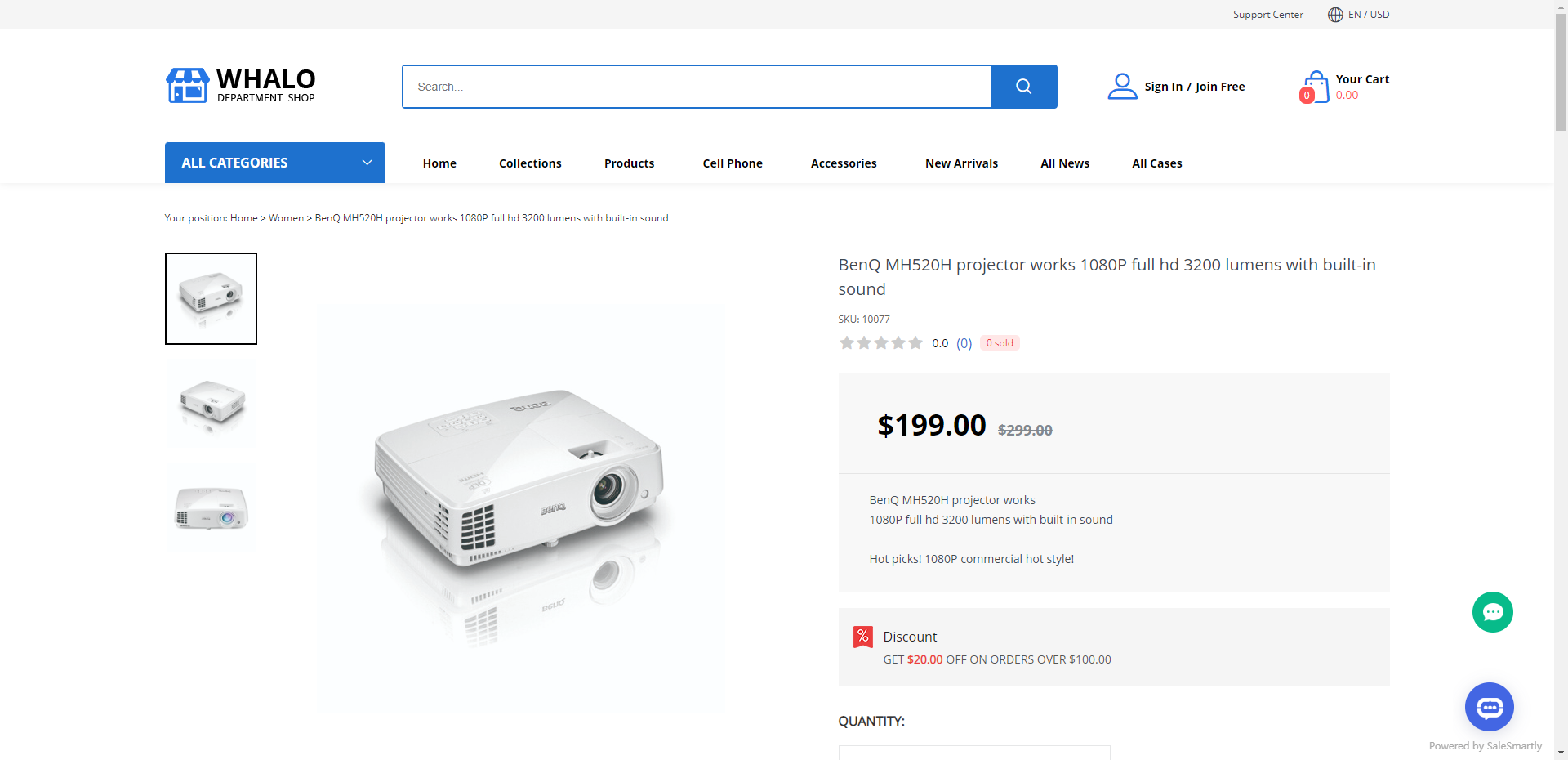Open EN / USD language currency selector
1568x760 pixels.
coord(1368,15)
